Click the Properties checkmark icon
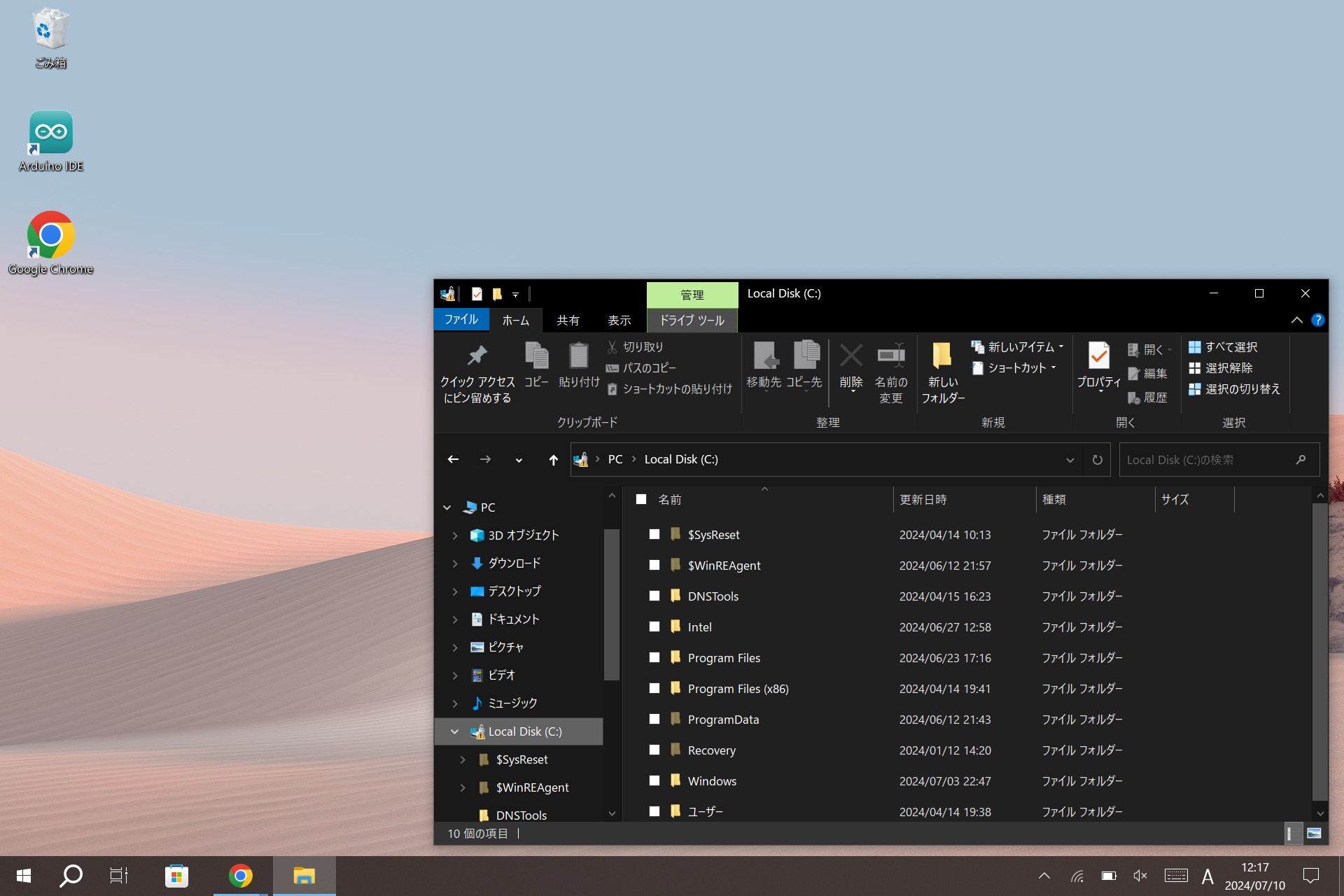The width and height of the screenshot is (1344, 896). tap(1098, 356)
